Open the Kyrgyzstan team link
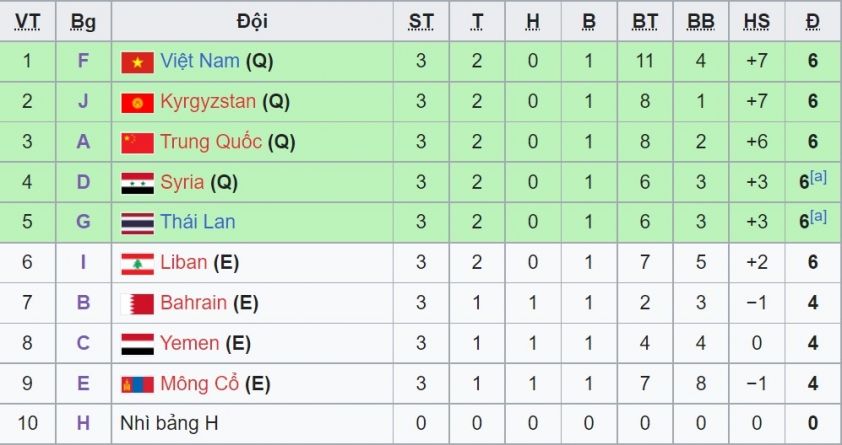This screenshot has height=445, width=842. click(208, 102)
